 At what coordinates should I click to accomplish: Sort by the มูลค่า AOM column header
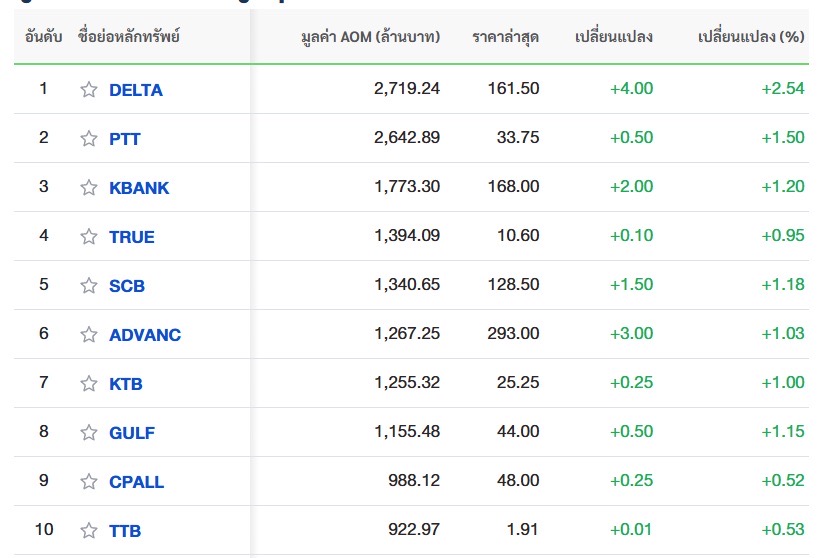tap(370, 38)
